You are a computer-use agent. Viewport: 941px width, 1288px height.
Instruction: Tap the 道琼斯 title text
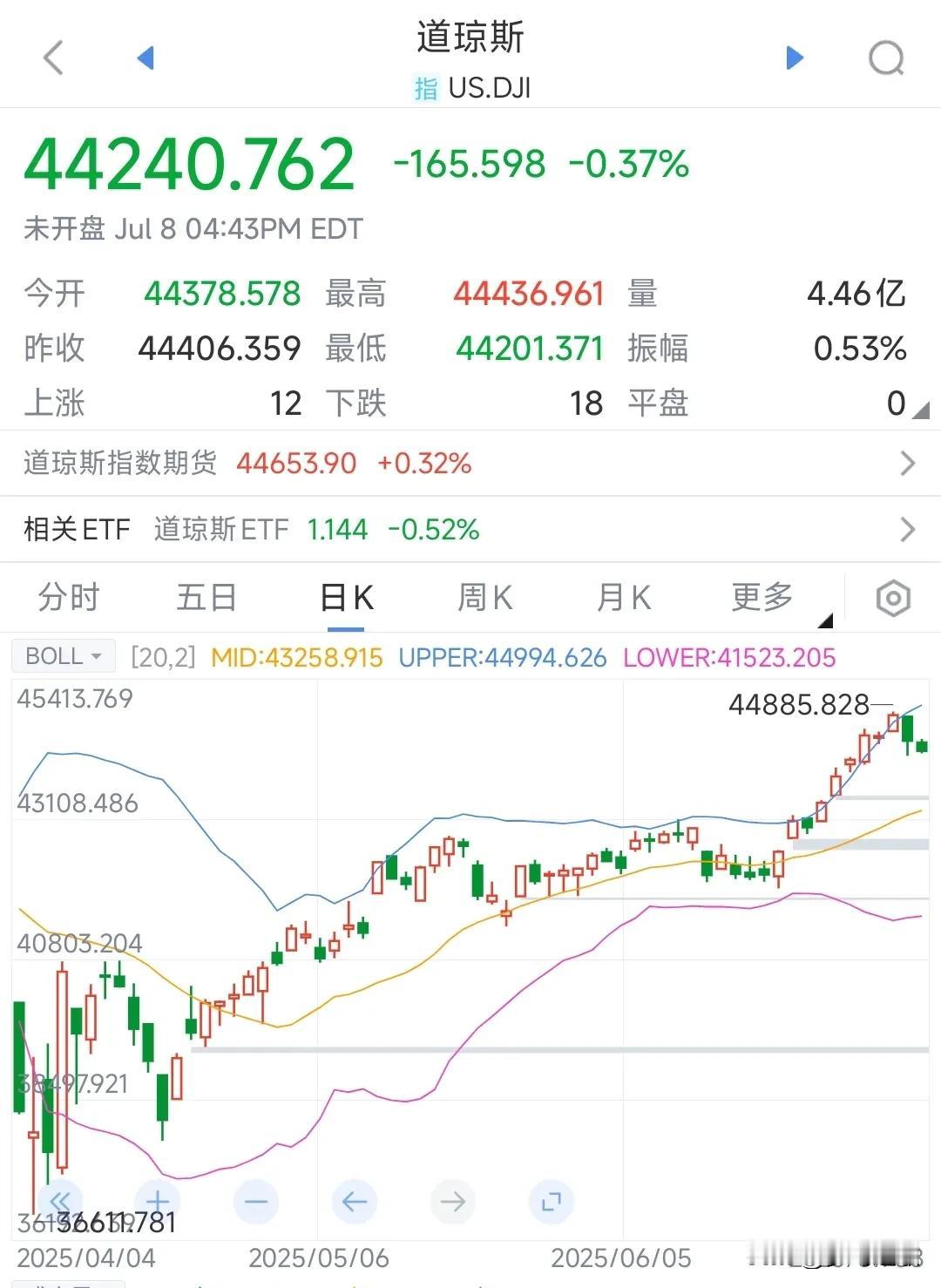[470, 37]
